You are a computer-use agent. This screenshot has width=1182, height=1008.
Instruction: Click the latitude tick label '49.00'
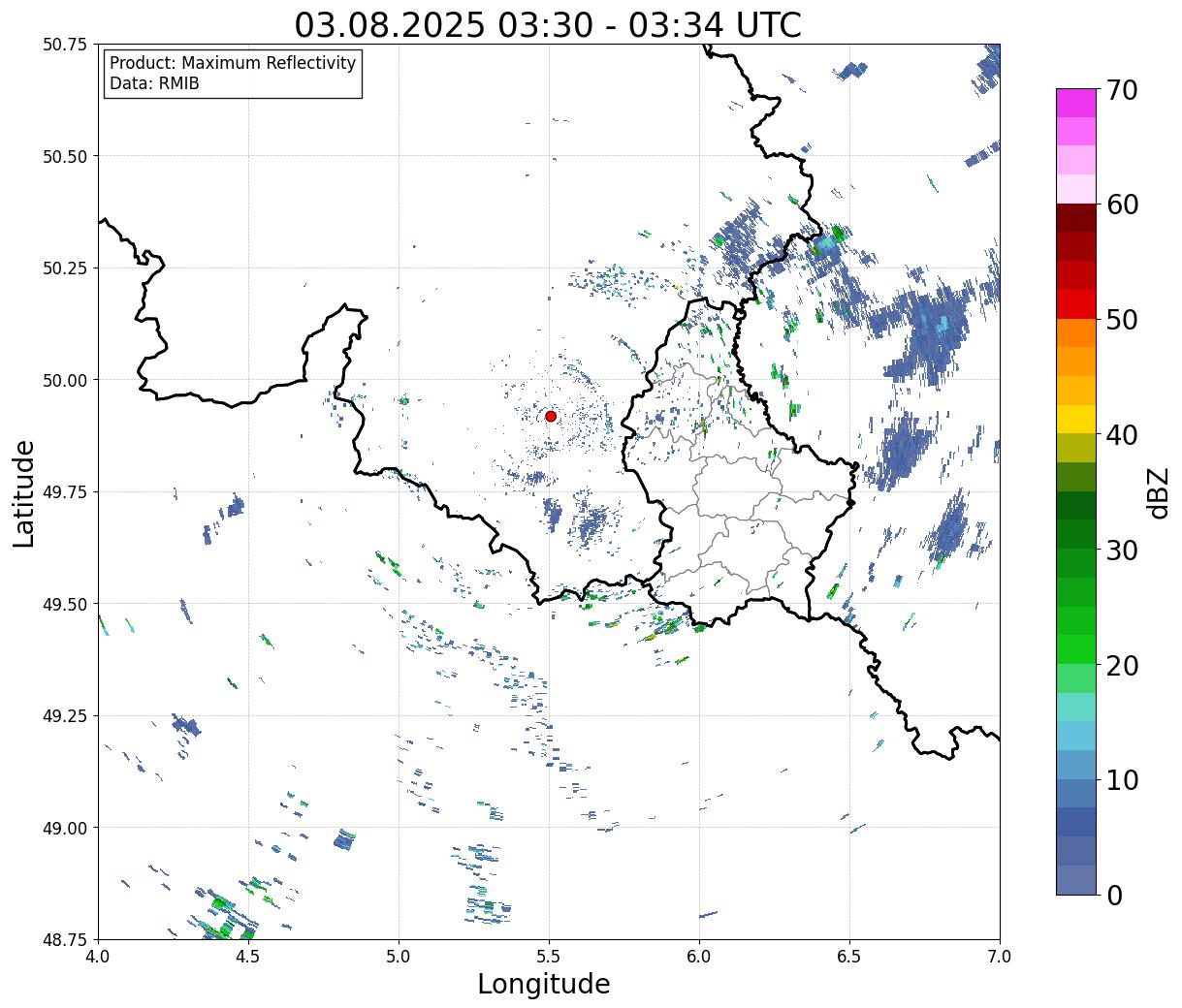65,828
